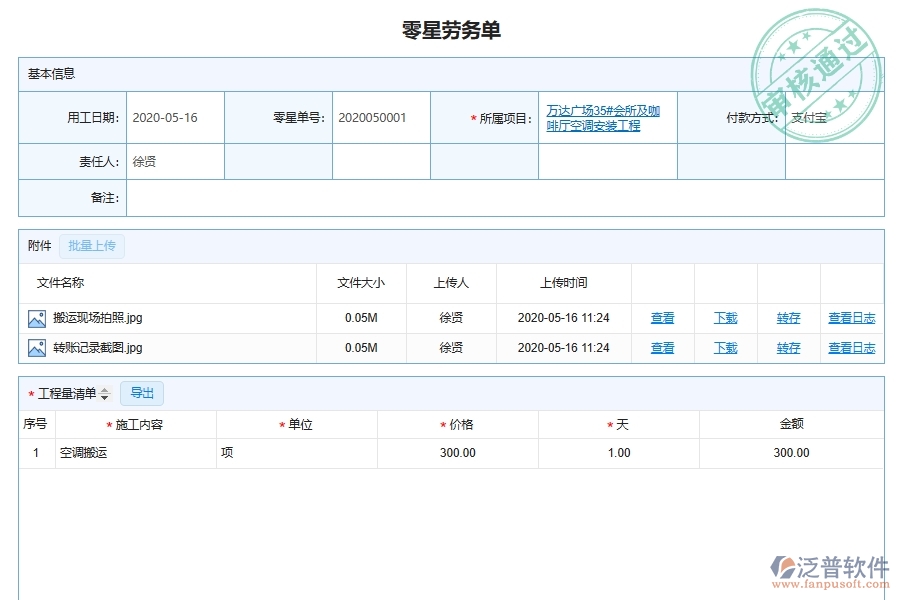Open 查看日志 for 转账记录截图.jpg

(x=851, y=347)
